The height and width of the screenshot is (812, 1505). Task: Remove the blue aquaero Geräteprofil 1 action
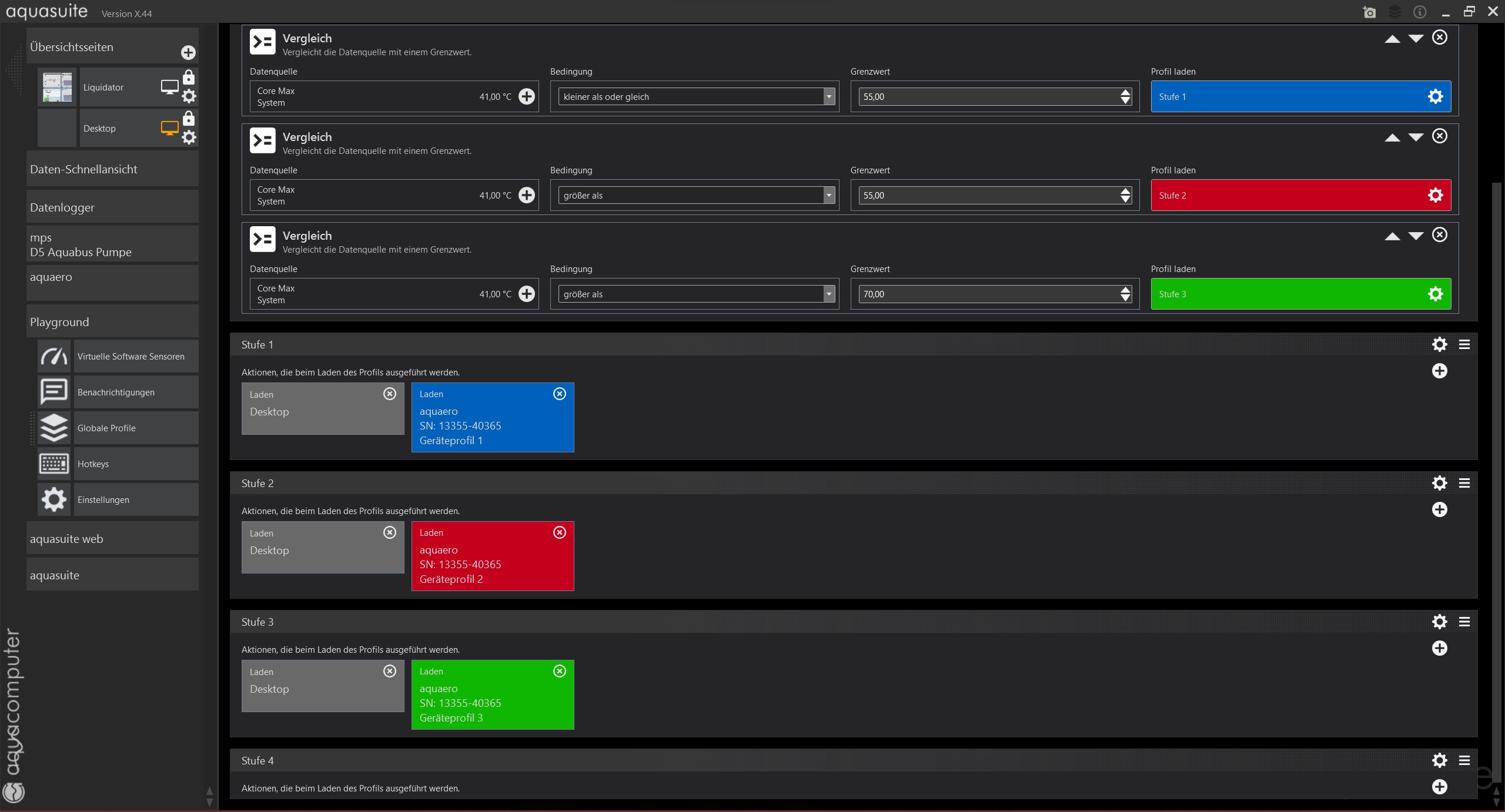point(560,394)
